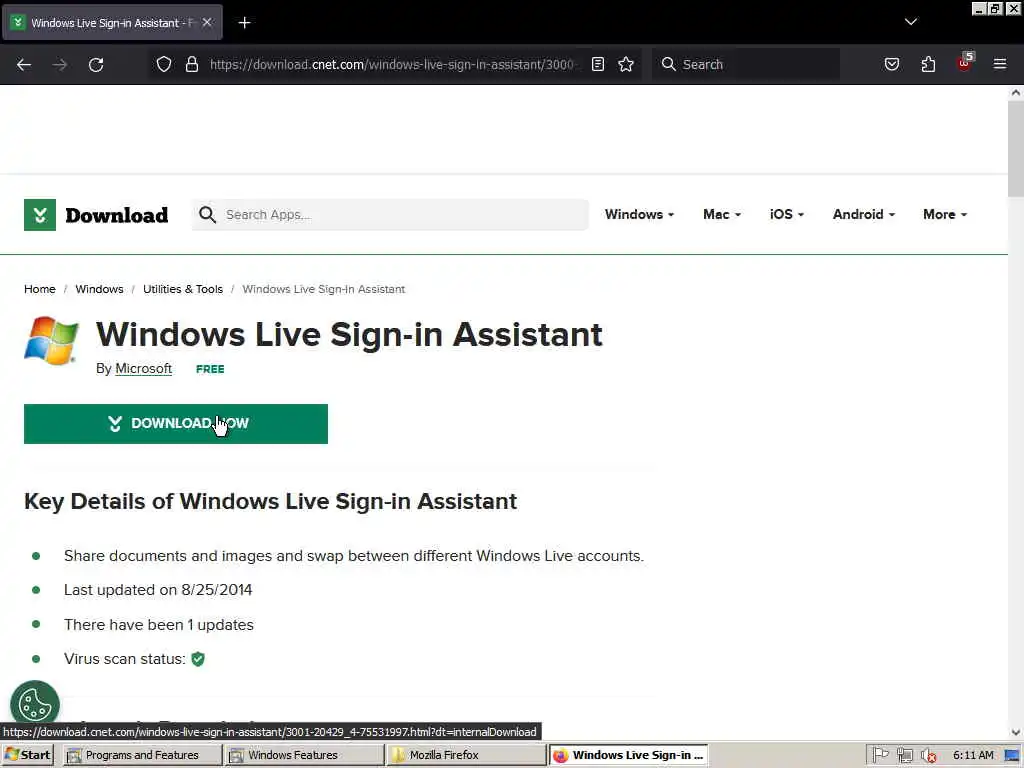Click the muted volume tray icon

pos(928,755)
